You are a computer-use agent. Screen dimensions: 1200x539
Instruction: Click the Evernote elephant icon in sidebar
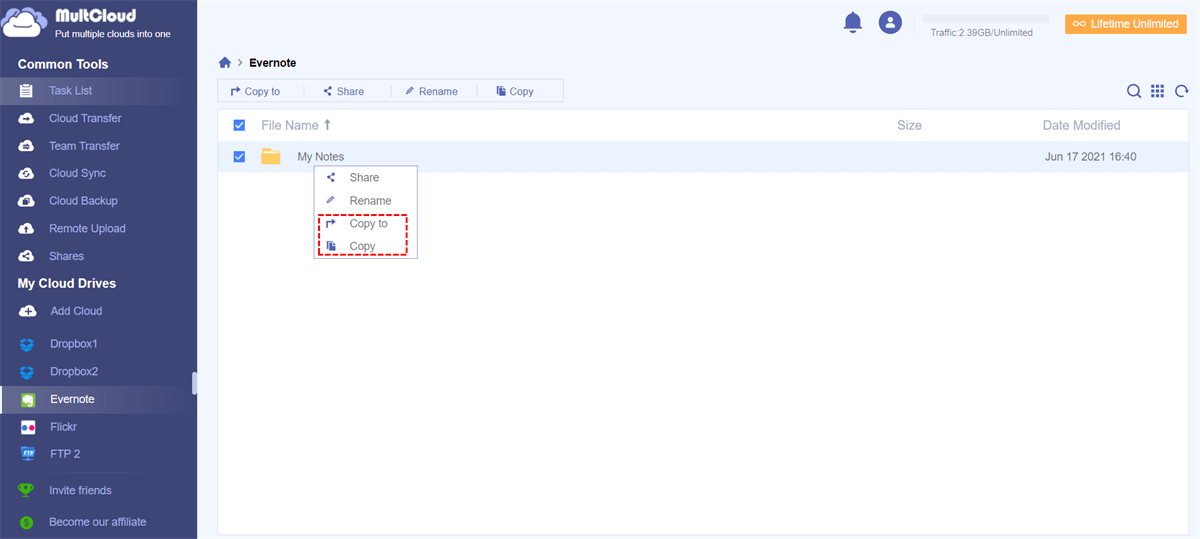click(x=28, y=399)
